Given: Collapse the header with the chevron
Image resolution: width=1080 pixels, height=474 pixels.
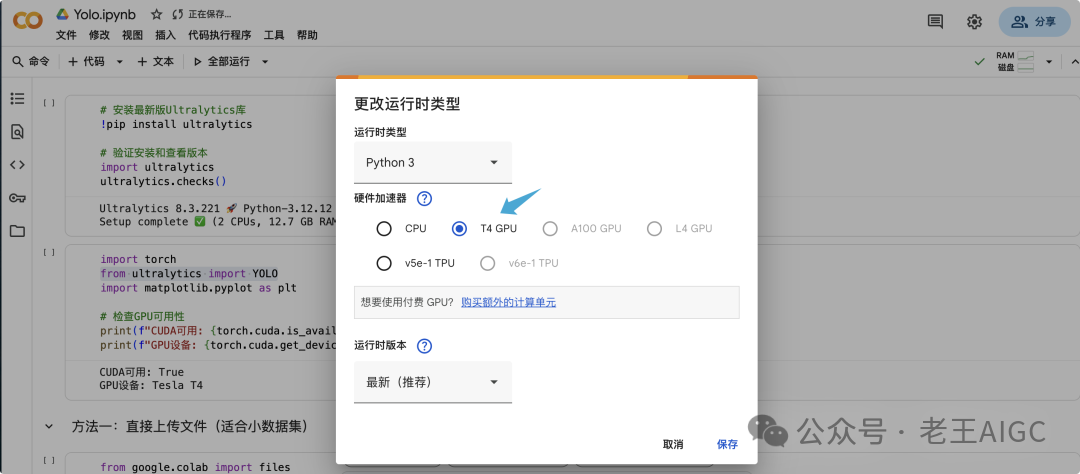Looking at the screenshot, I should tap(1074, 62).
